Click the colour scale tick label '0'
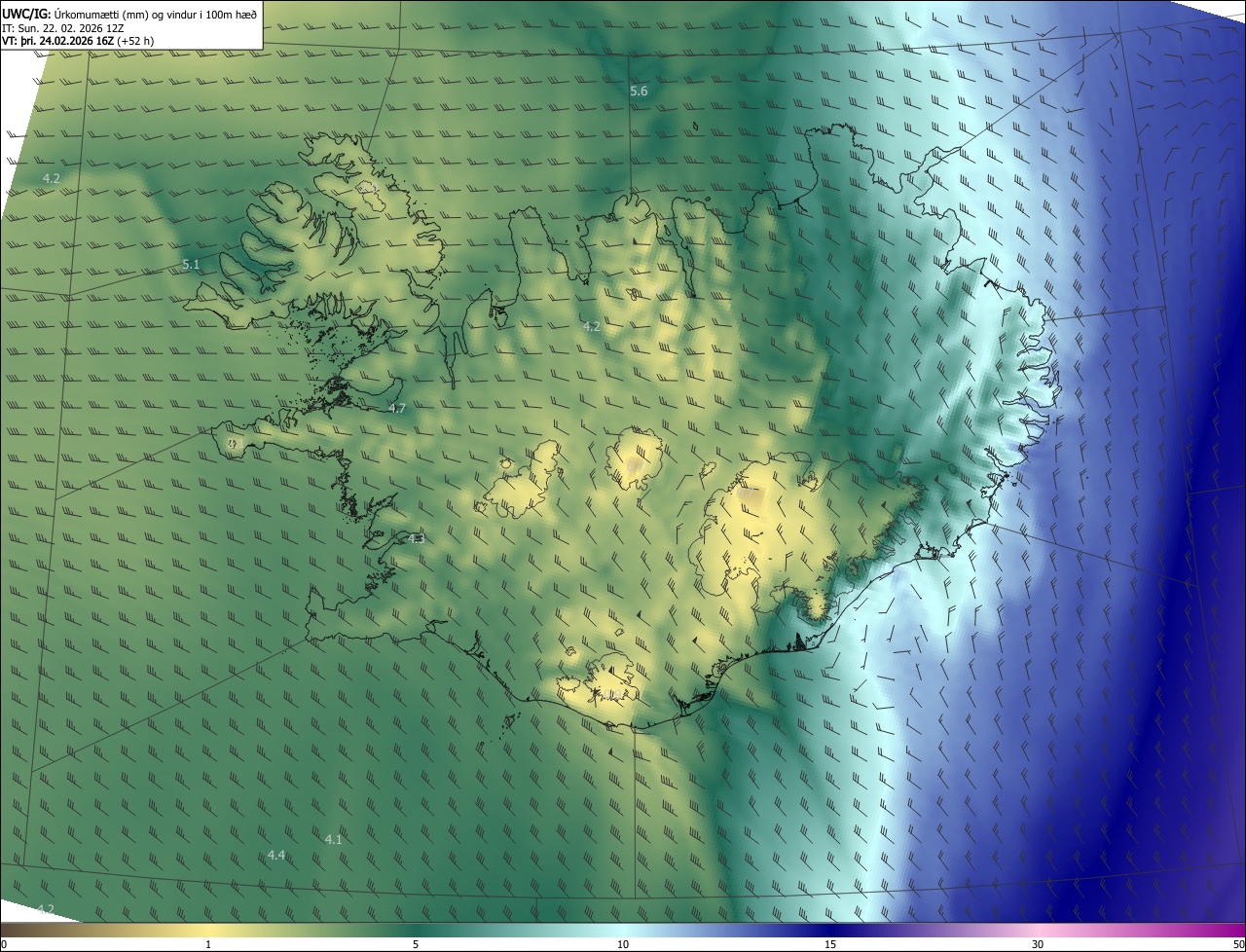 3,944
